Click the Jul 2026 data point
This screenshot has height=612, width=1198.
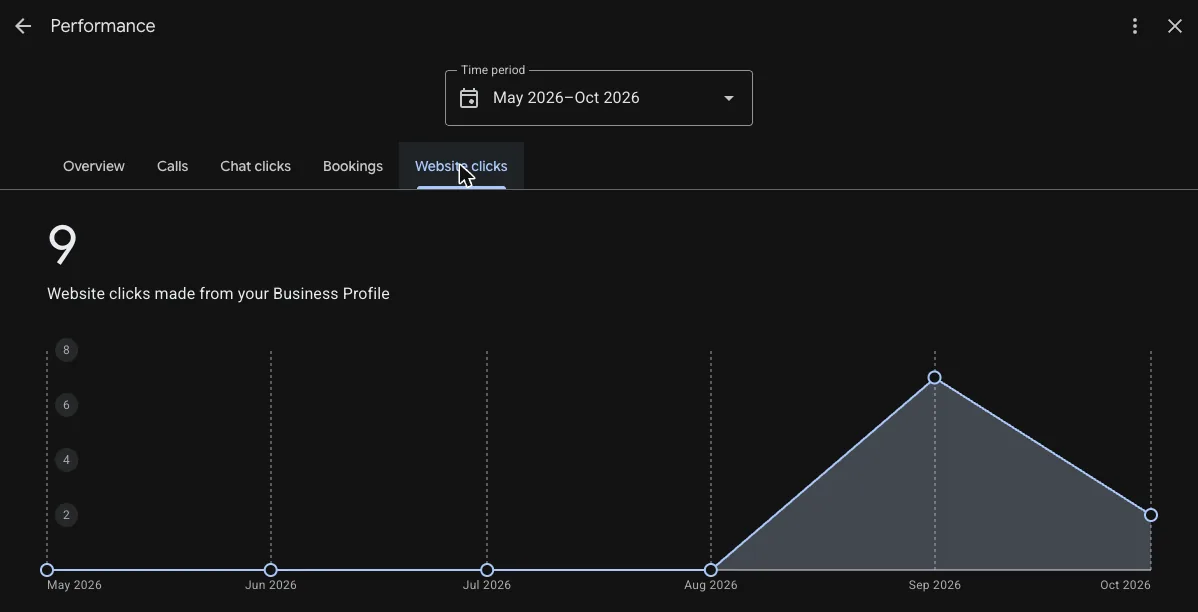[x=487, y=570]
